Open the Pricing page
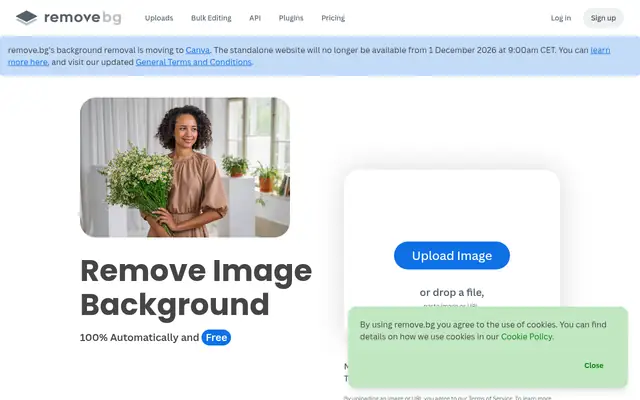Image resolution: width=640 pixels, height=400 pixels. coord(333,18)
